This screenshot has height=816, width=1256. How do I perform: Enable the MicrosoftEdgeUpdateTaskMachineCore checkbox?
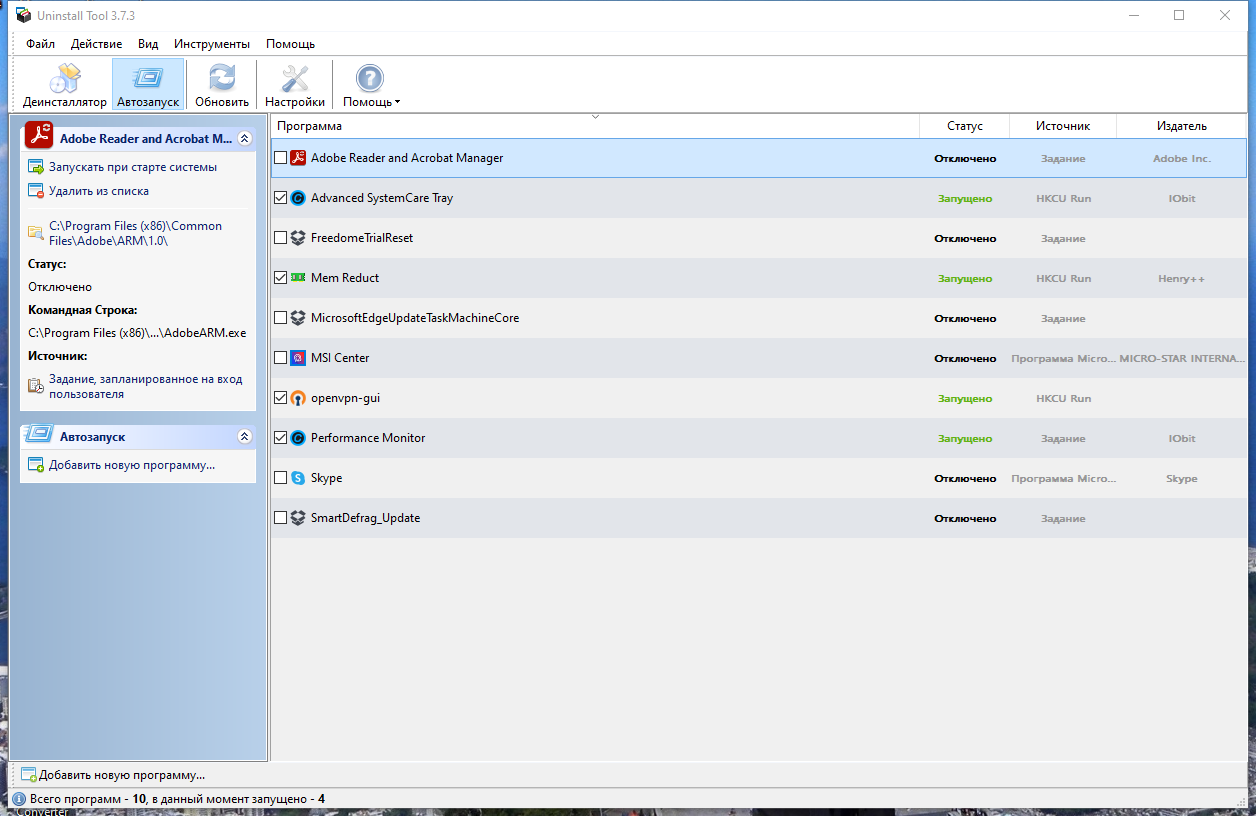[280, 318]
